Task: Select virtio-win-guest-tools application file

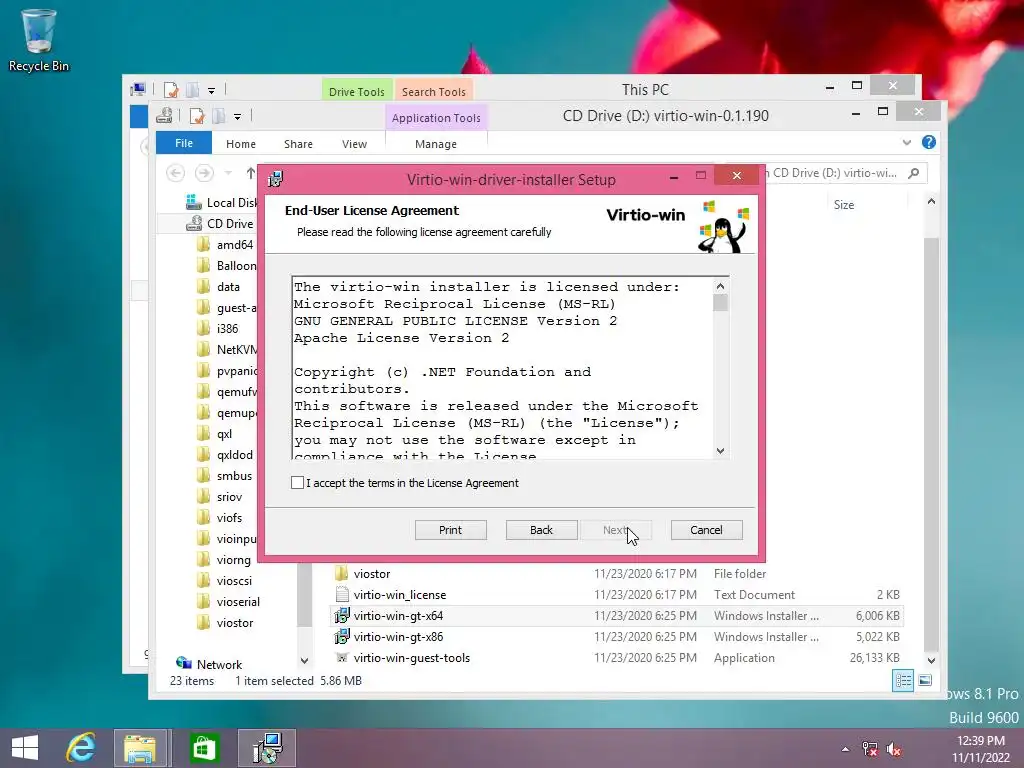Action: pyautogui.click(x=616, y=658)
